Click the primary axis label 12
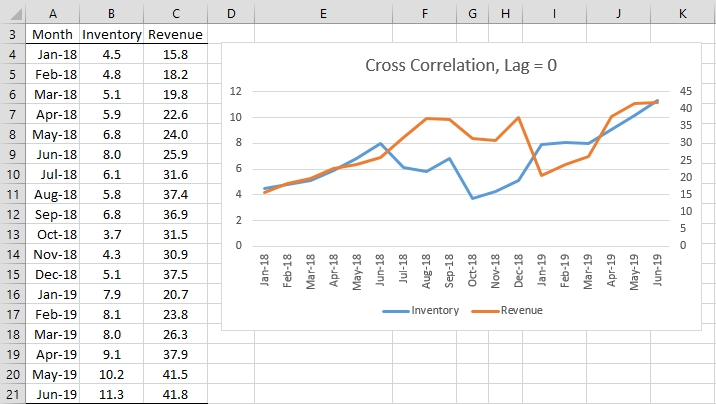 [236, 91]
